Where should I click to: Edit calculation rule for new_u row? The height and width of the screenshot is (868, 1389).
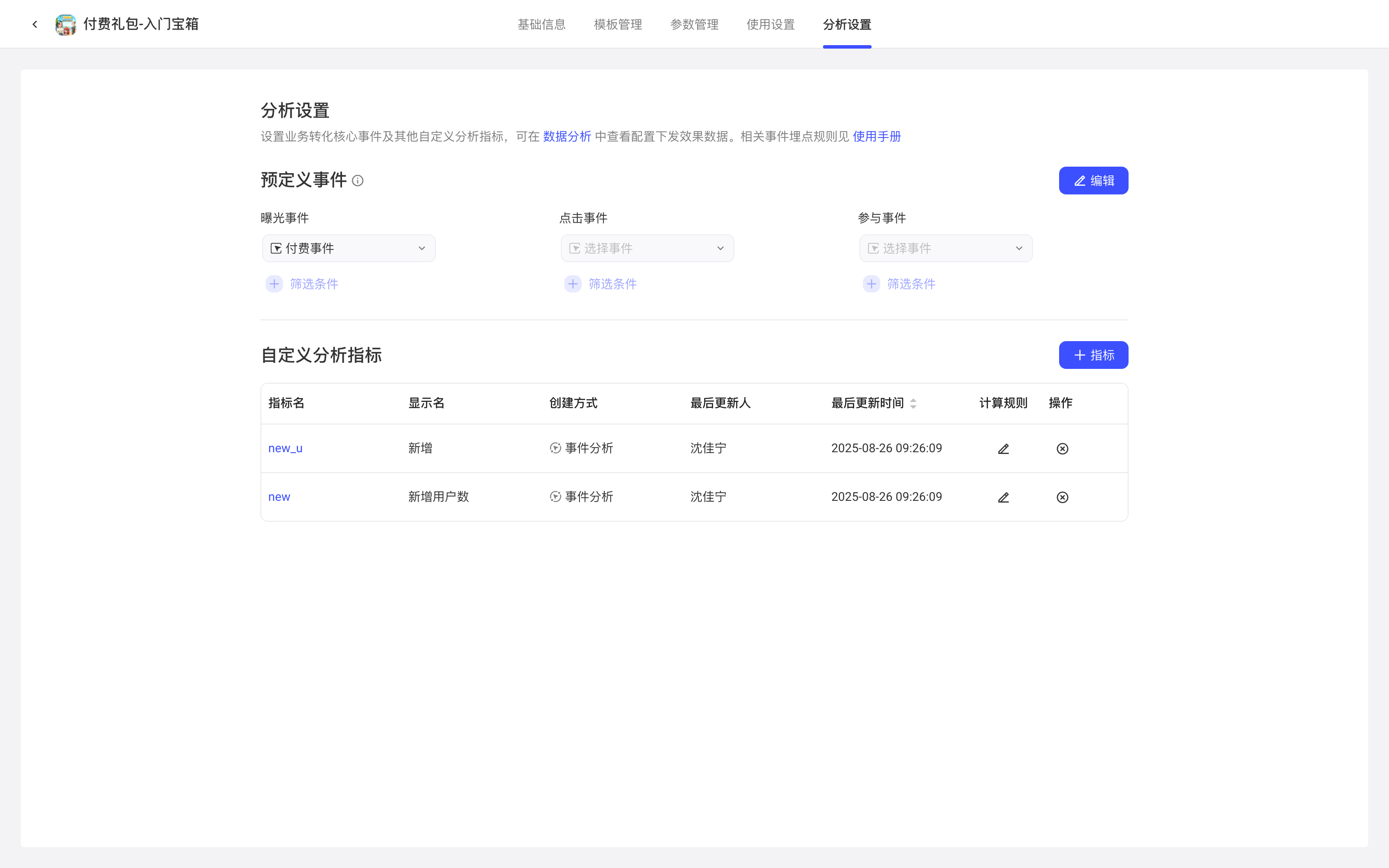(x=1003, y=448)
